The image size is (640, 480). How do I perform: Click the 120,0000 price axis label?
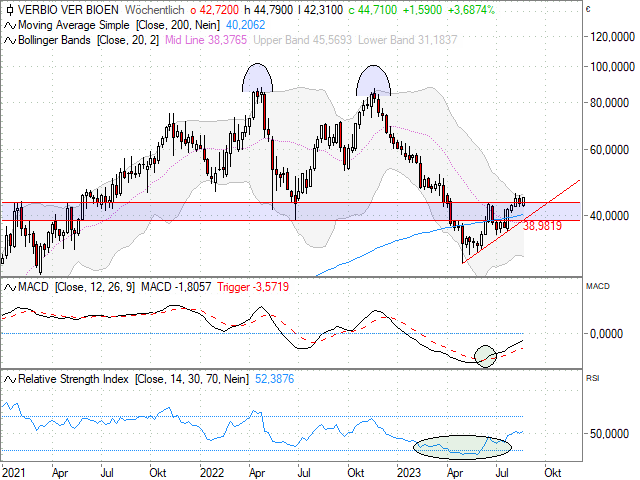pos(612,37)
